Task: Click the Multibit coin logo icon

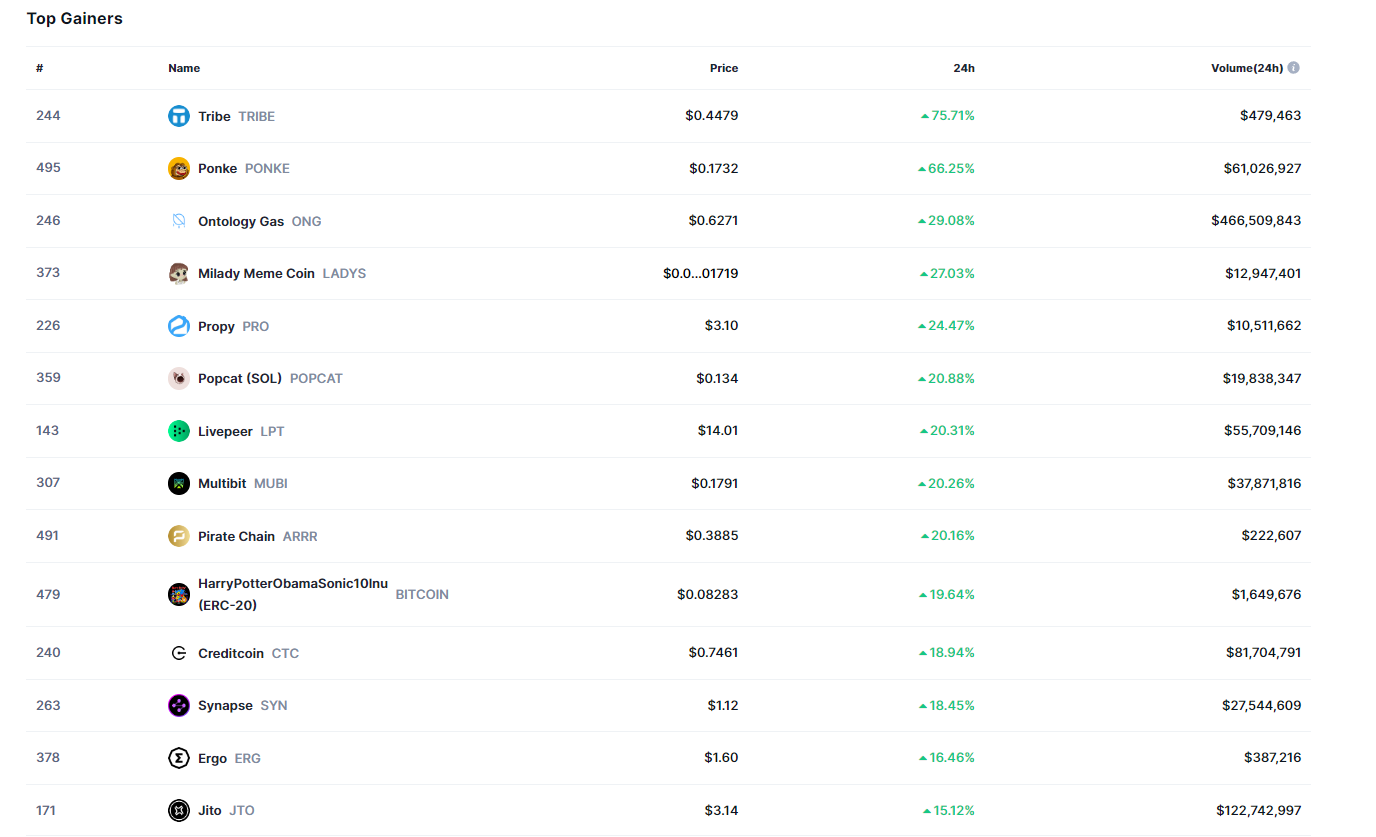Action: 178,483
